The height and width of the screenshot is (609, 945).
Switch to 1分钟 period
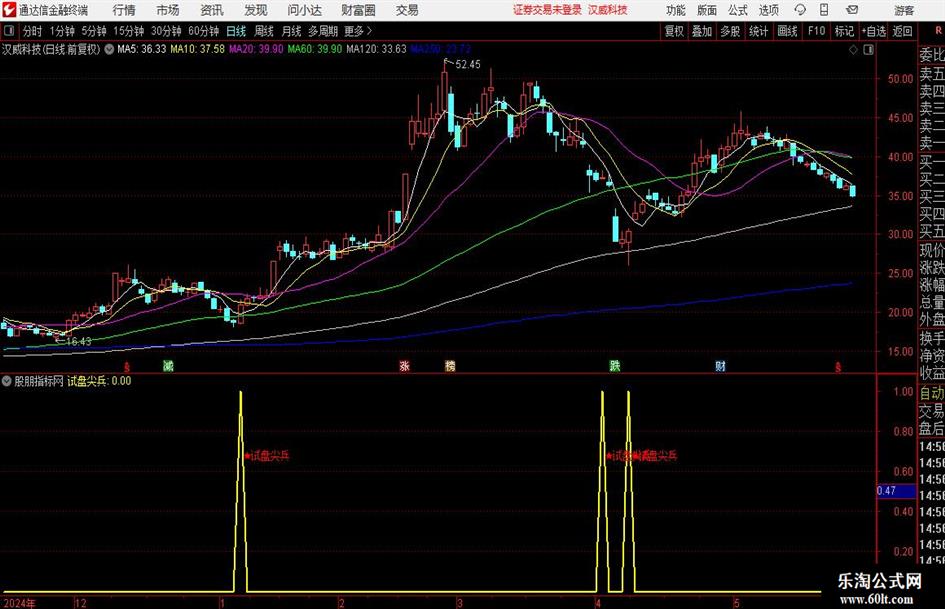pos(62,31)
